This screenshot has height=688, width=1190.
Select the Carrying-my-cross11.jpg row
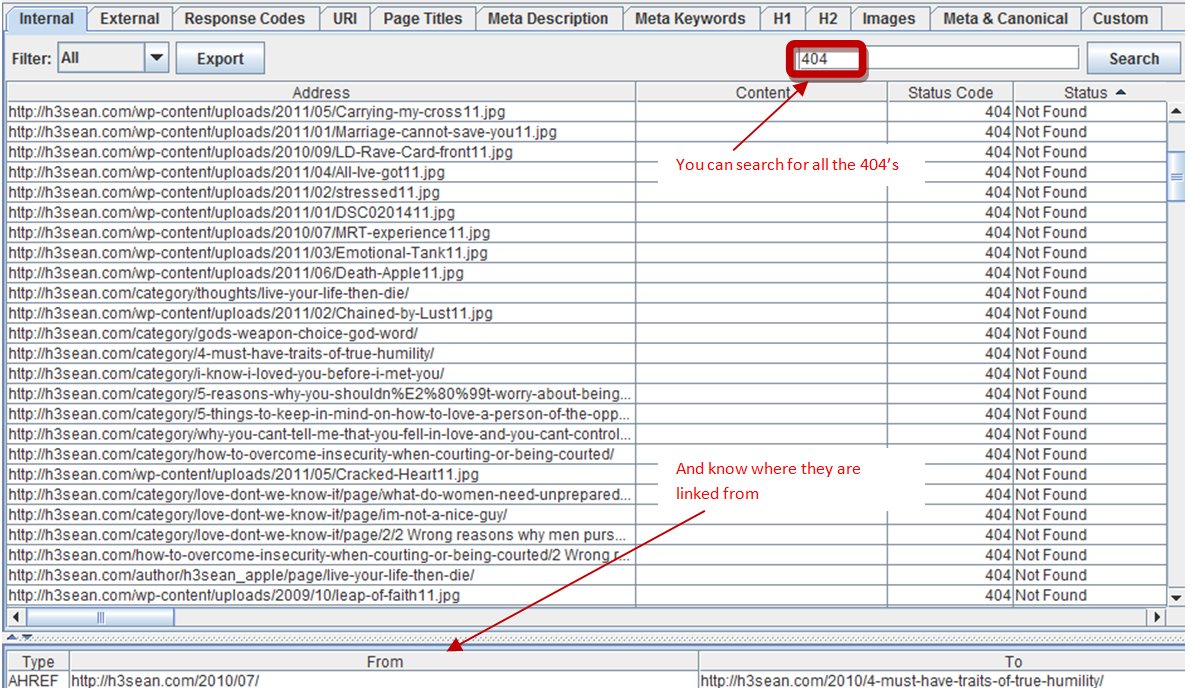click(x=320, y=112)
